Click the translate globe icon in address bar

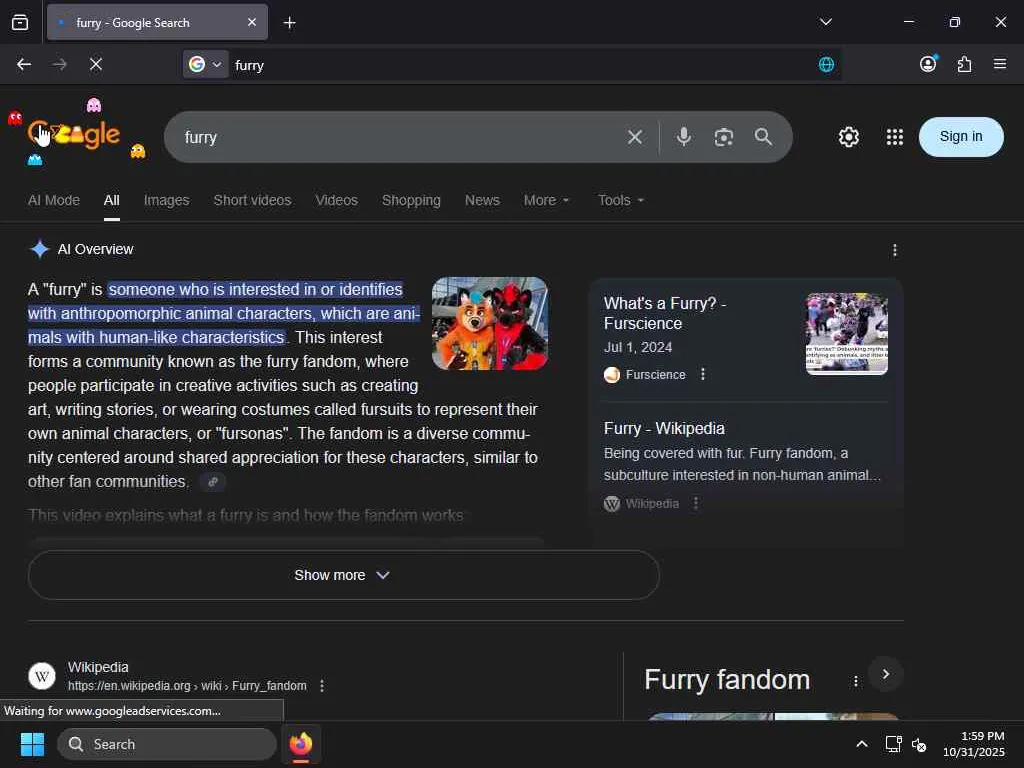[826, 64]
